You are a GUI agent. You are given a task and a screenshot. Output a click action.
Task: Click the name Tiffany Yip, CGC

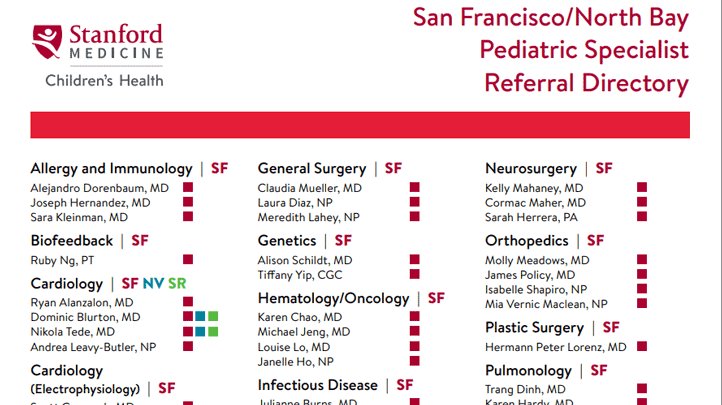(300, 274)
